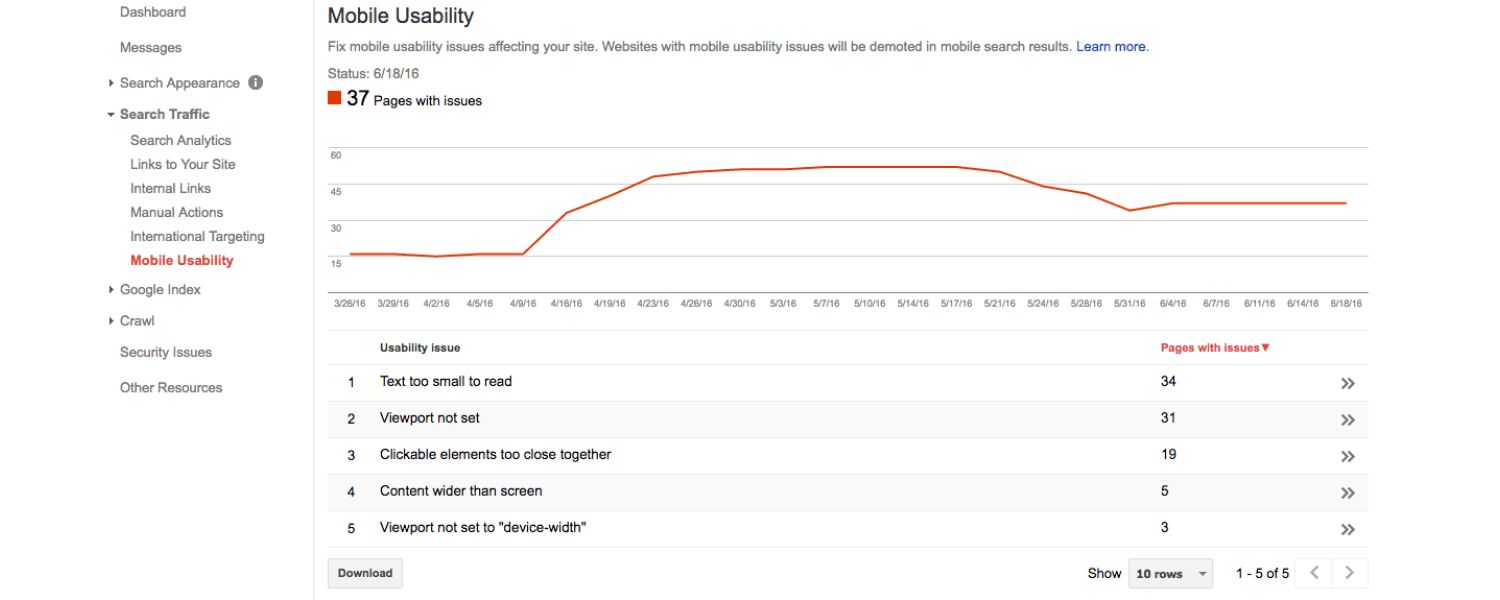The height and width of the screenshot is (600, 1500).
Task: Go to Messages
Action: [x=150, y=46]
